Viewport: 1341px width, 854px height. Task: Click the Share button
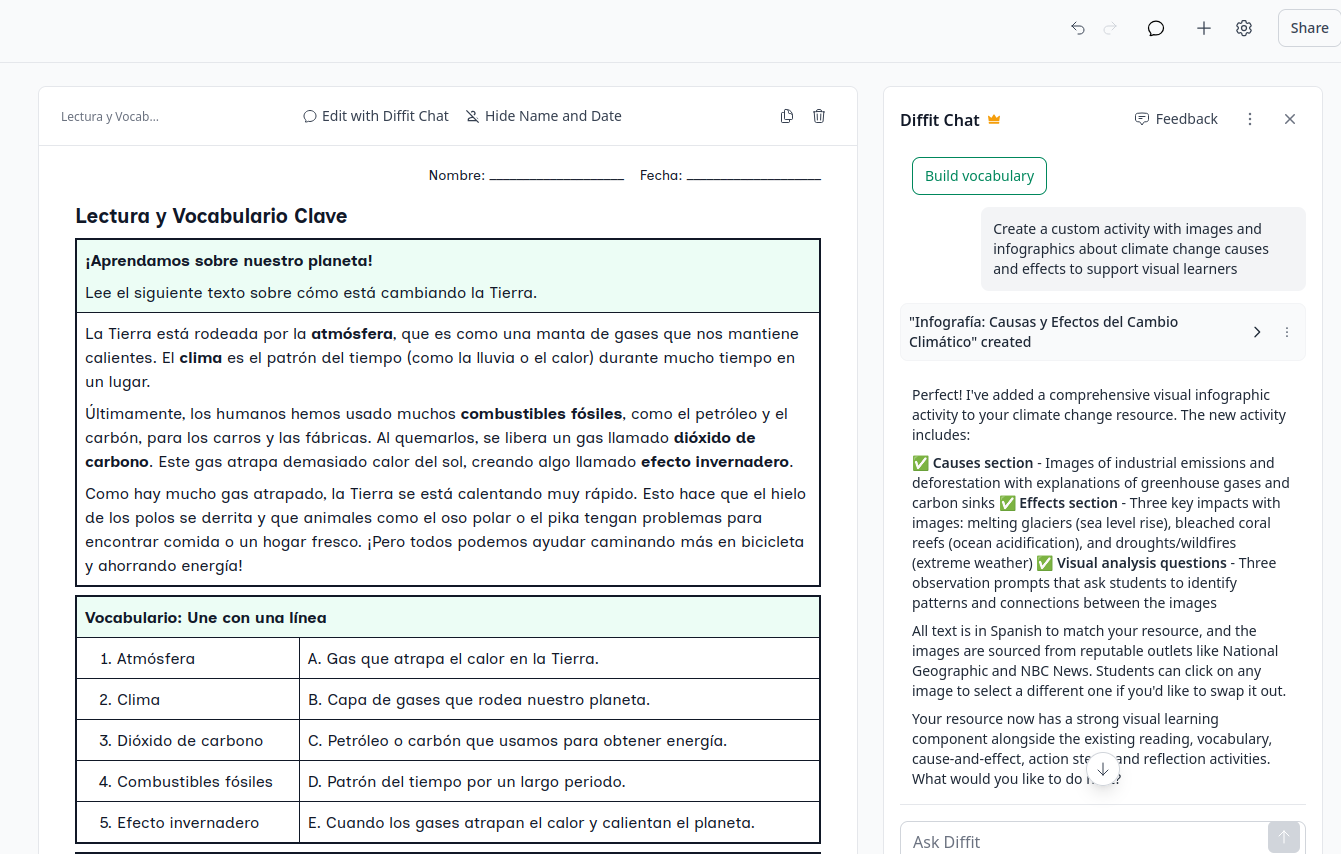1308,28
